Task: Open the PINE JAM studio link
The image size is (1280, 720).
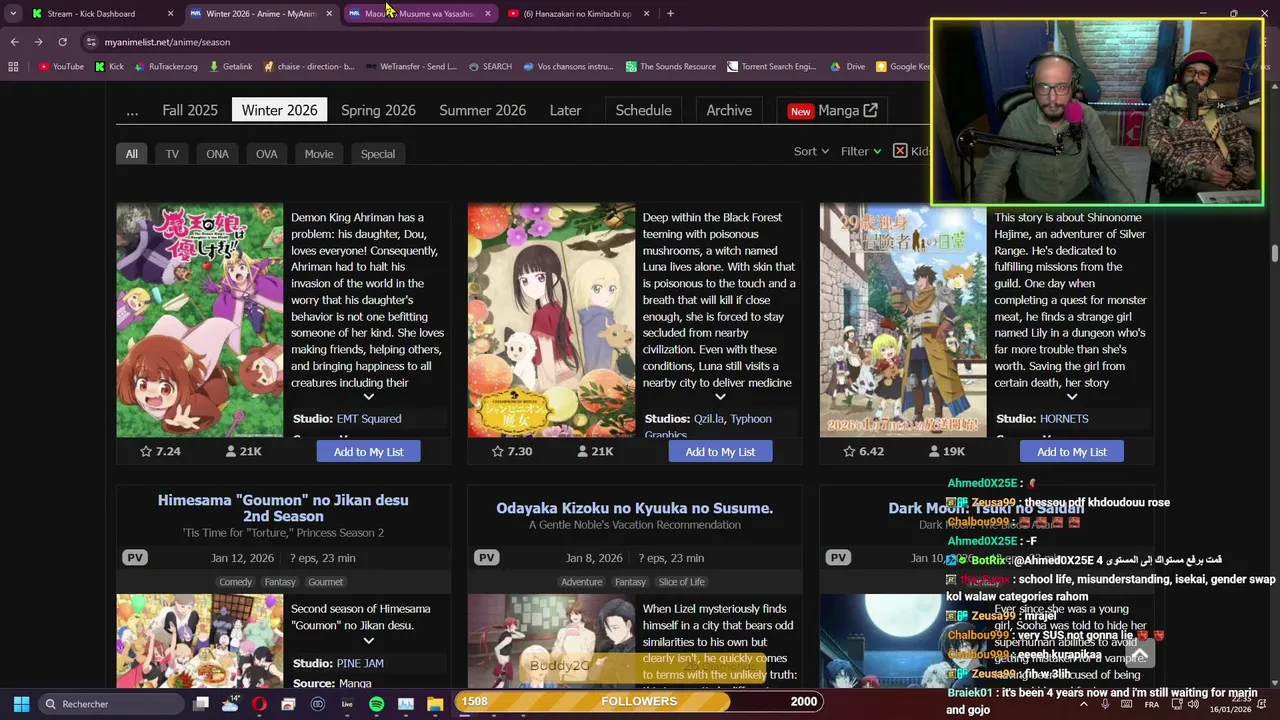Action: pos(360,663)
